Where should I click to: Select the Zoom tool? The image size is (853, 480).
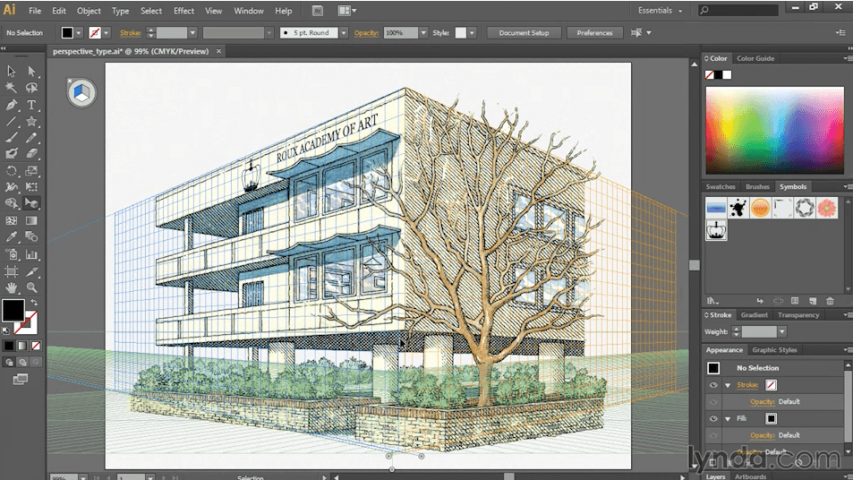[32, 287]
